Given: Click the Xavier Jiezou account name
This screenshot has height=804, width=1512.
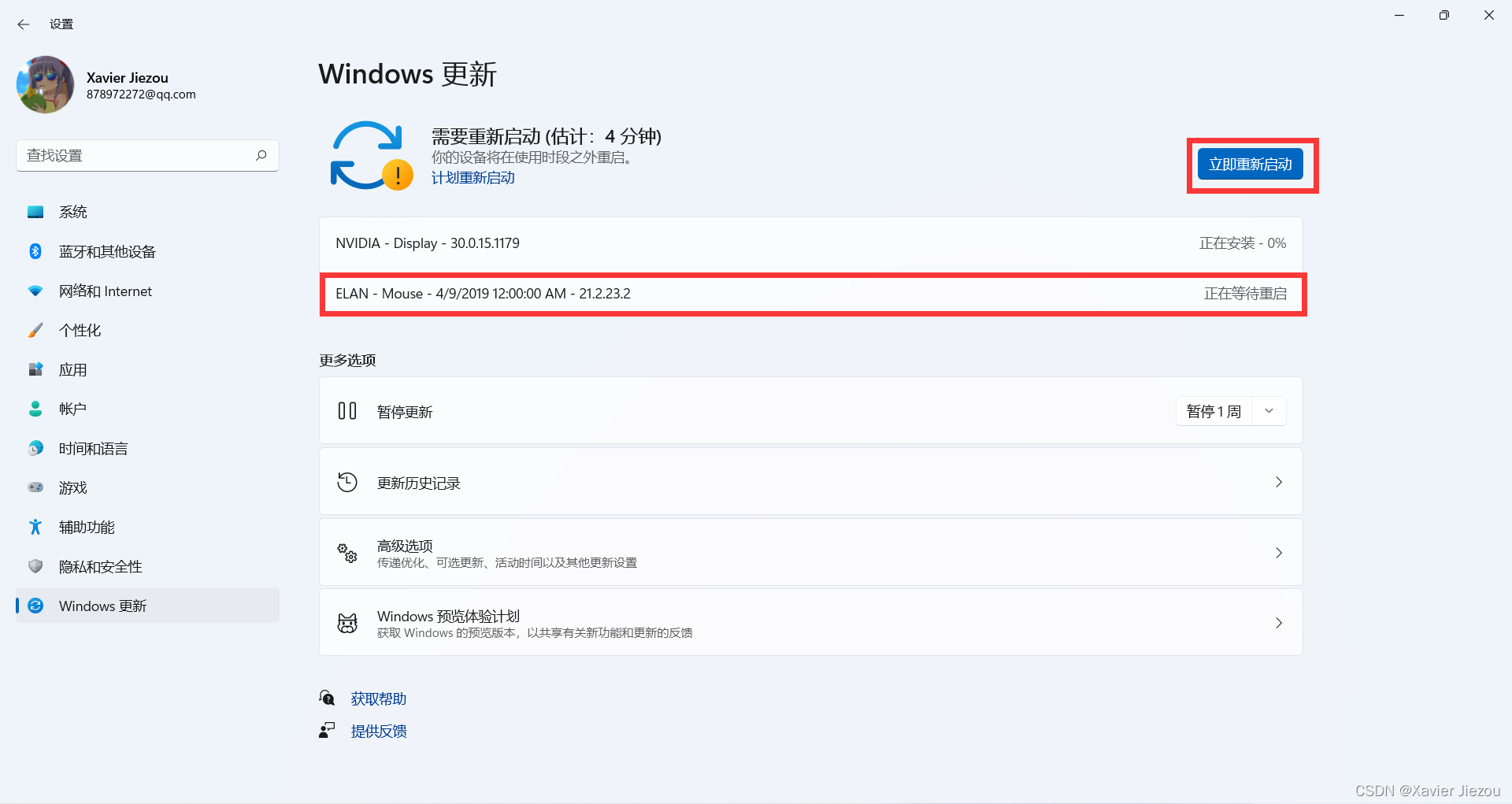Looking at the screenshot, I should click(x=128, y=78).
